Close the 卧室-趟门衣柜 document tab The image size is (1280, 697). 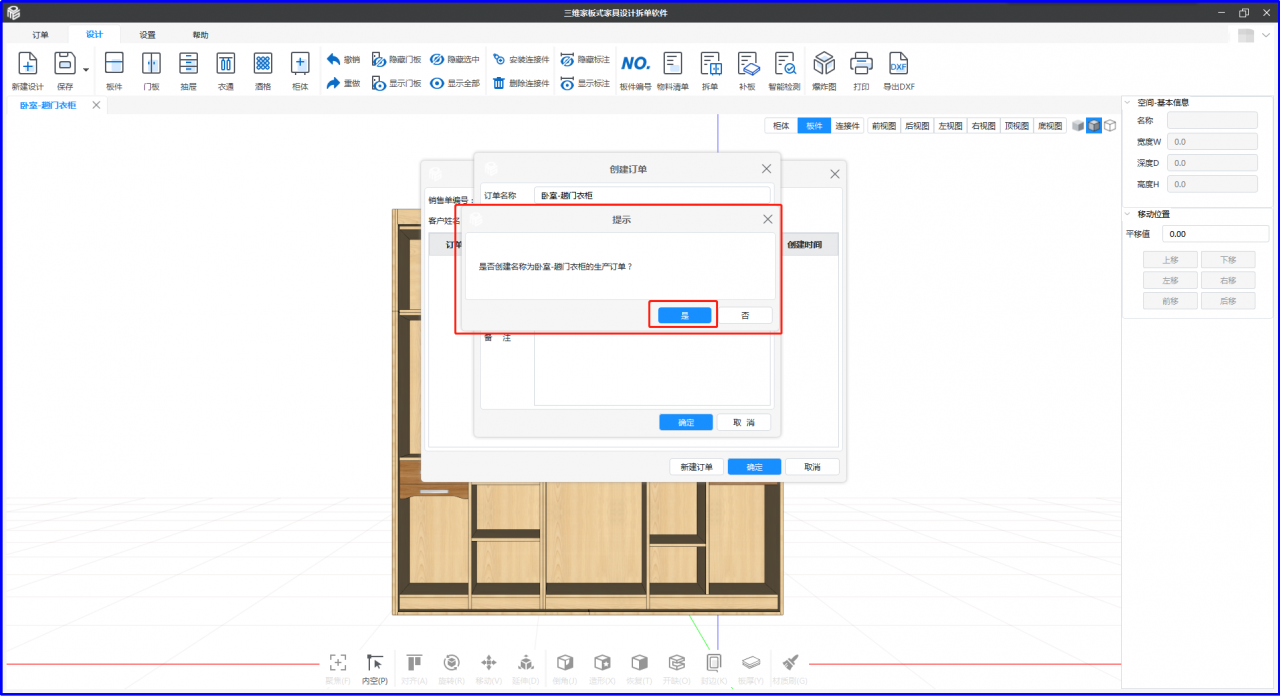[96, 105]
